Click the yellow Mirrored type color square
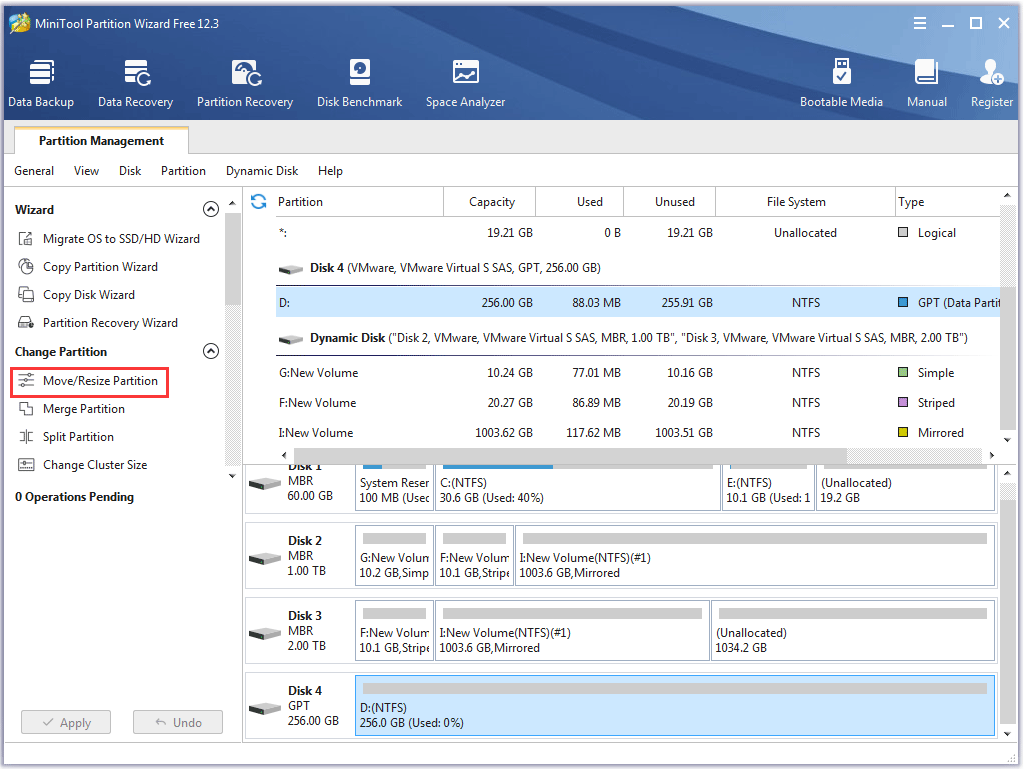This screenshot has height=769, width=1024. [x=903, y=432]
